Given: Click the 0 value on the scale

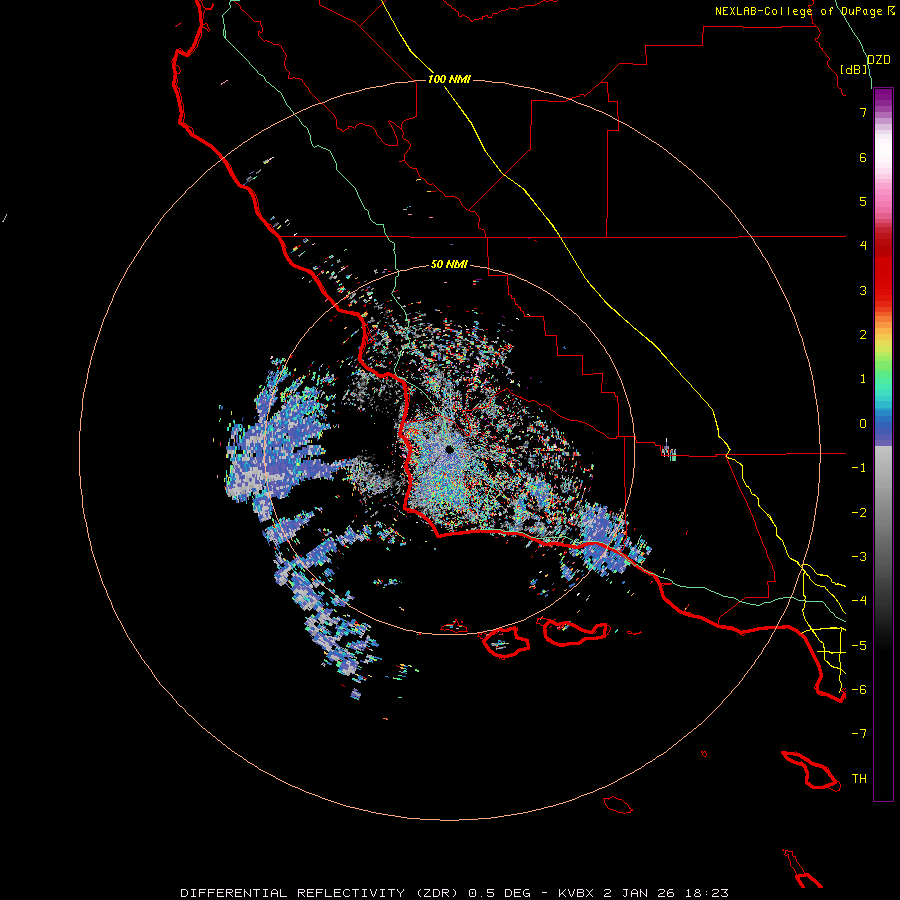Looking at the screenshot, I should point(863,424).
